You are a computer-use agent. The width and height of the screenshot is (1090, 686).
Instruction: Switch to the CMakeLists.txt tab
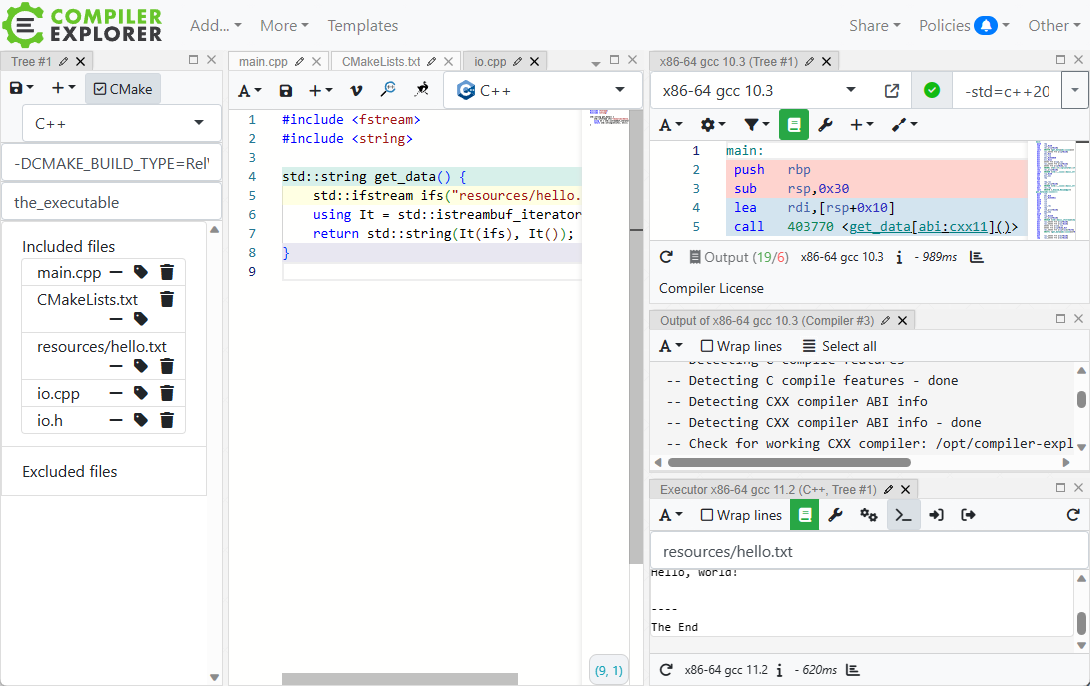click(x=387, y=60)
